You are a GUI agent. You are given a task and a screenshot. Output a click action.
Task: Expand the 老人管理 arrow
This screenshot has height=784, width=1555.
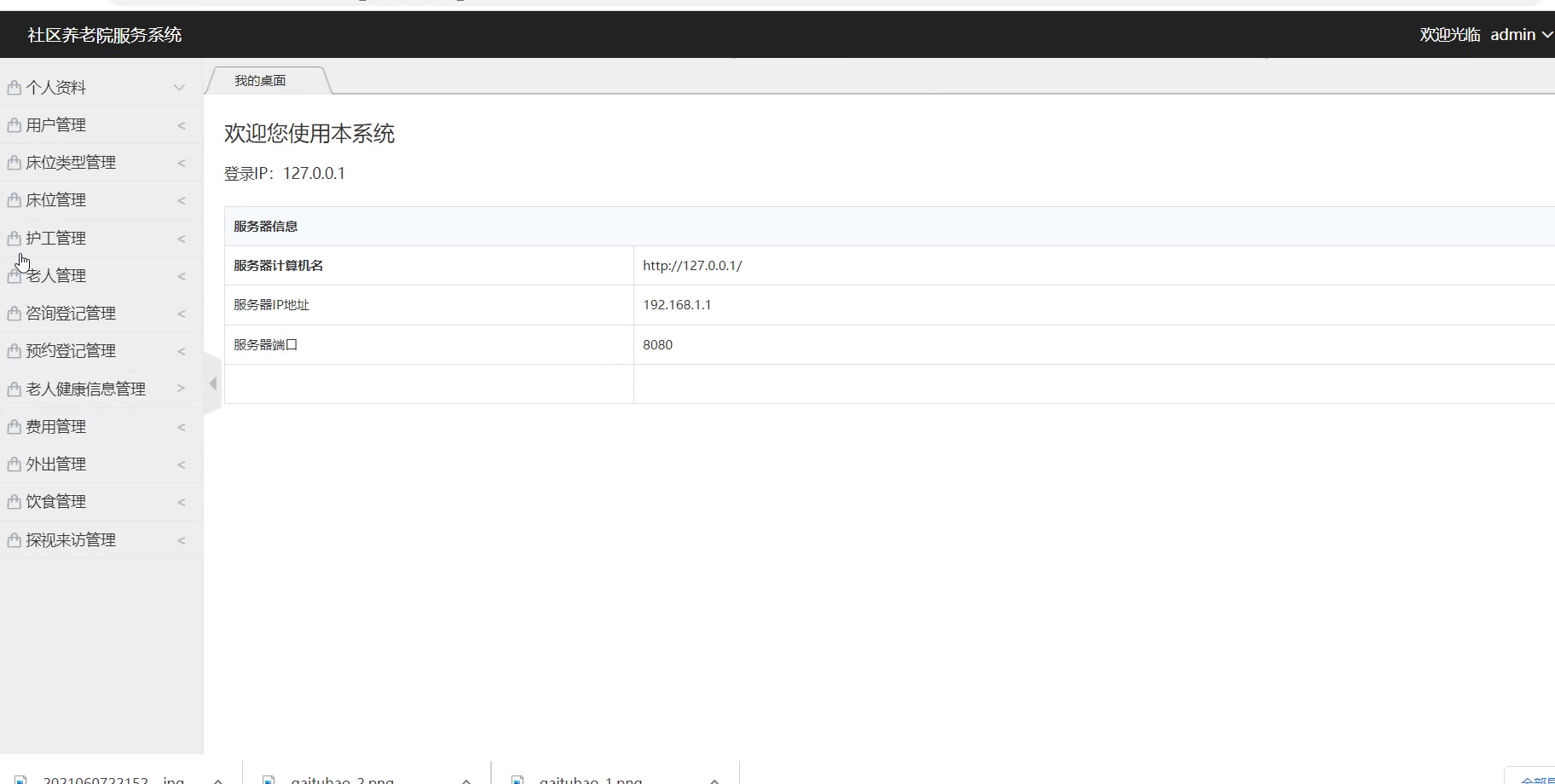coord(181,276)
